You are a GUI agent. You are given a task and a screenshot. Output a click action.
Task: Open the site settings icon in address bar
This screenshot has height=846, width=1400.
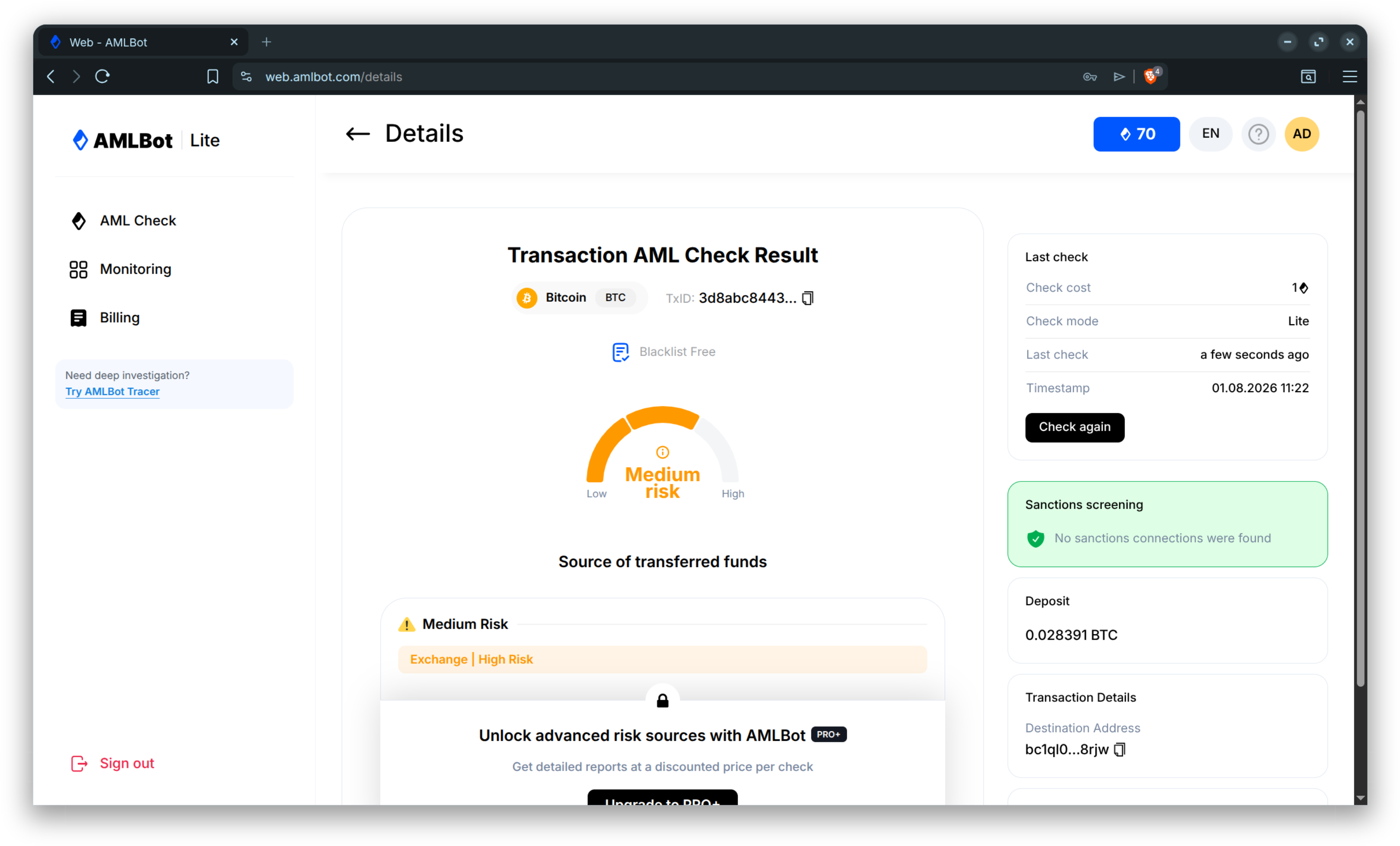coord(246,77)
